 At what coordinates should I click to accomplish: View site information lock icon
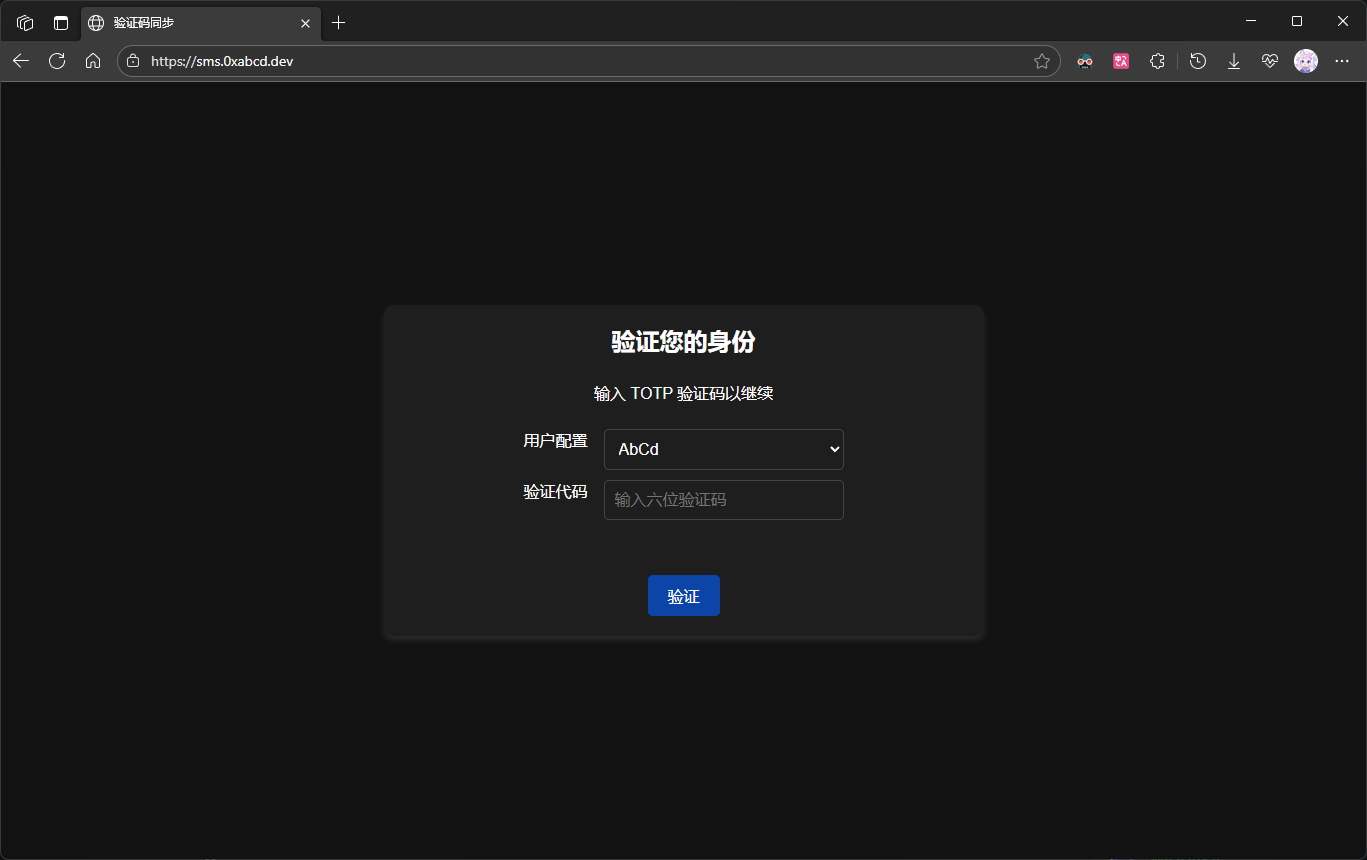133,61
